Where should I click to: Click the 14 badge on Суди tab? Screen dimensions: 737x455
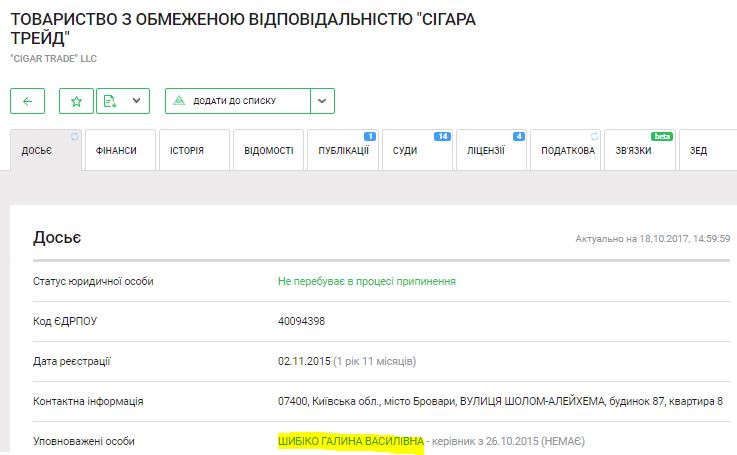[x=442, y=136]
